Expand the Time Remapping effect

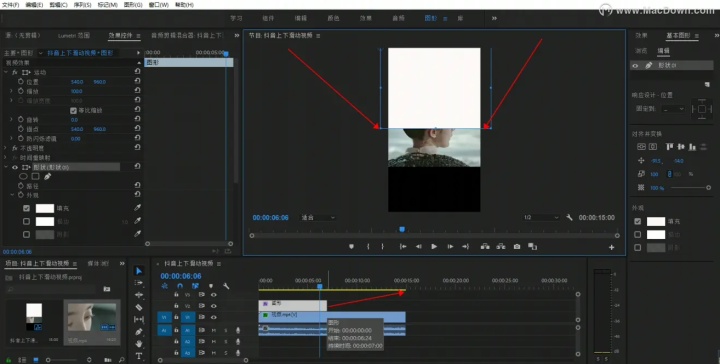(6, 157)
